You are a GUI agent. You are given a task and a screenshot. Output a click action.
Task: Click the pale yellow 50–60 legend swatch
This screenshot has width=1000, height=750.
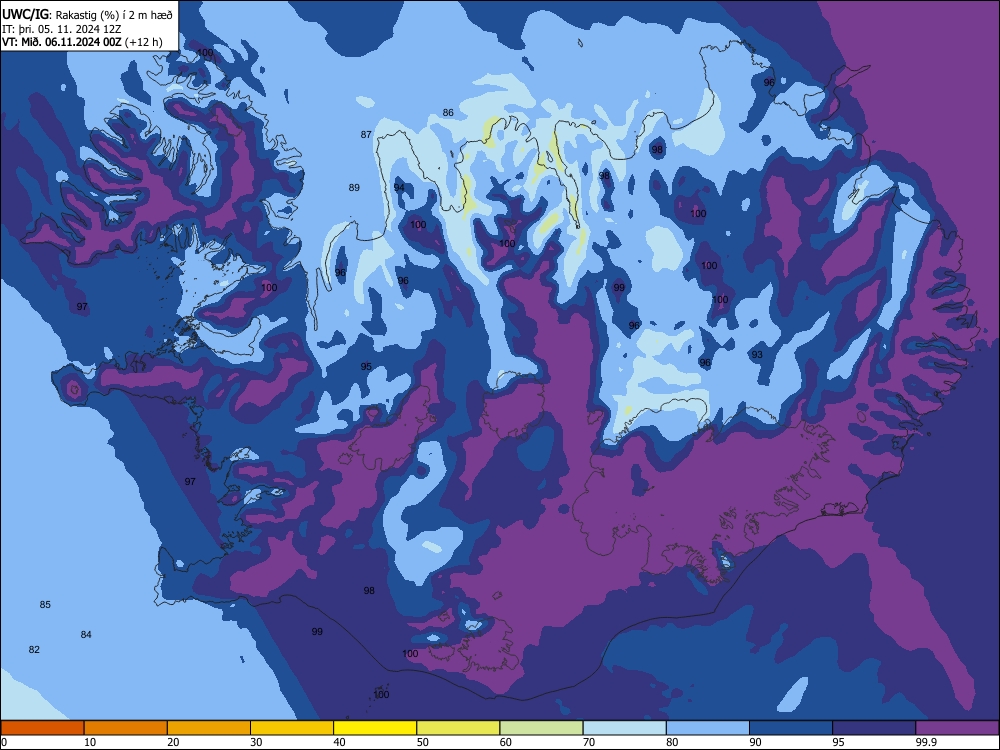[x=459, y=728]
